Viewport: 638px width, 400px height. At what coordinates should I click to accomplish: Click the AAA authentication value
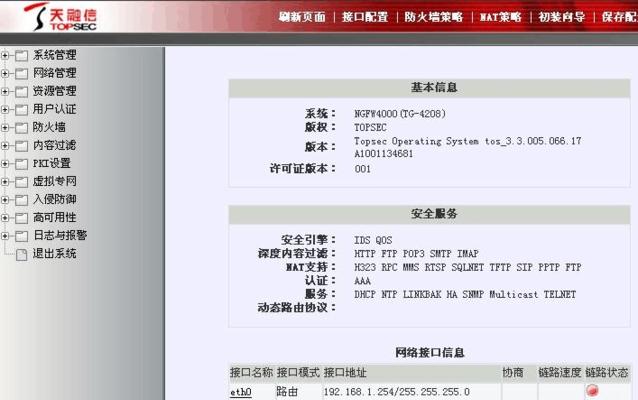tap(363, 281)
